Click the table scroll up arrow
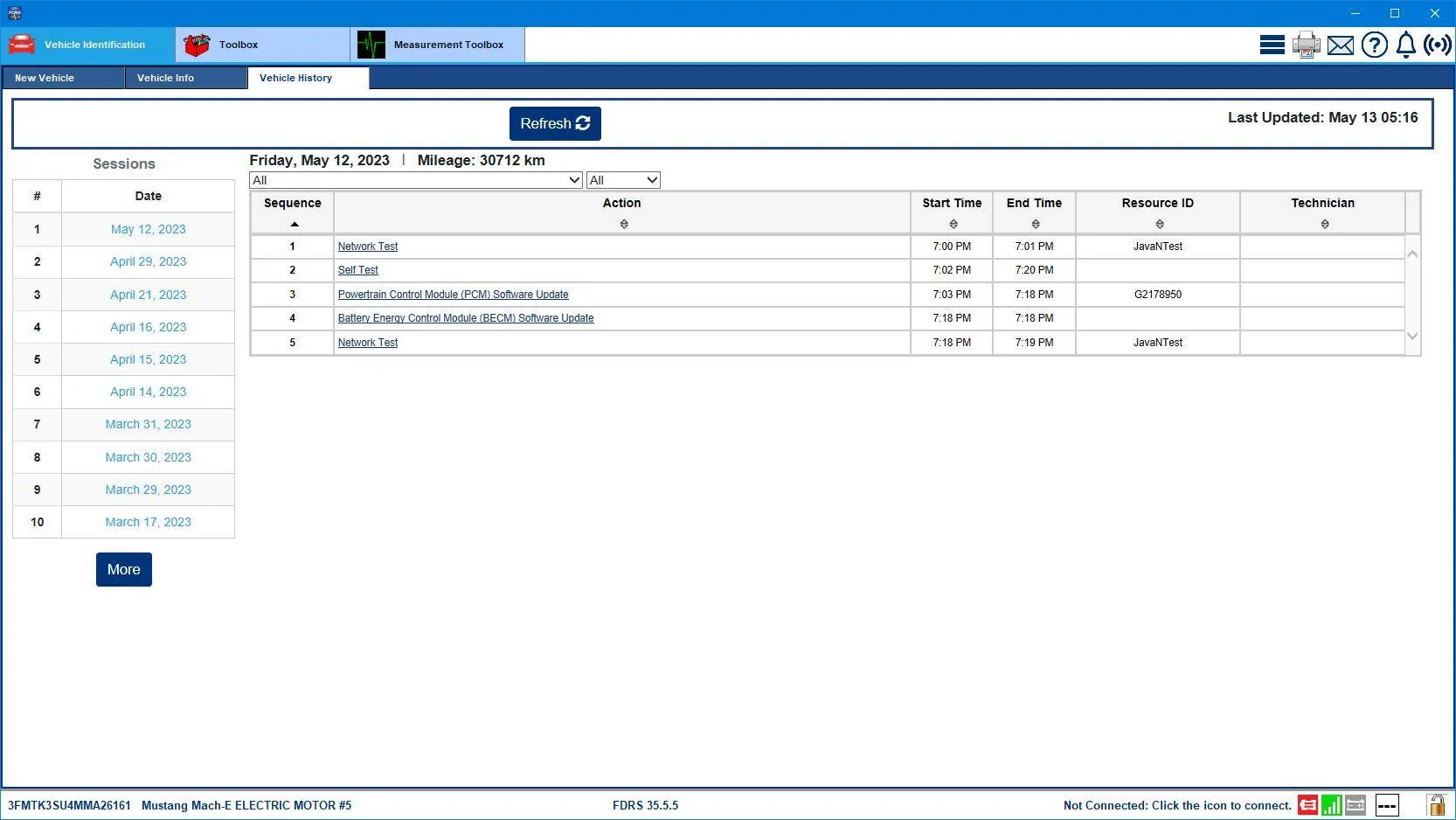The image size is (1456, 820). [x=1412, y=254]
